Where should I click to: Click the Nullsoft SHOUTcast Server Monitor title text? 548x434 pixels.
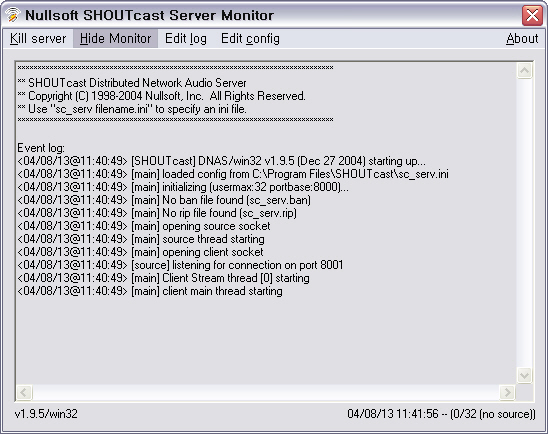tap(150, 15)
